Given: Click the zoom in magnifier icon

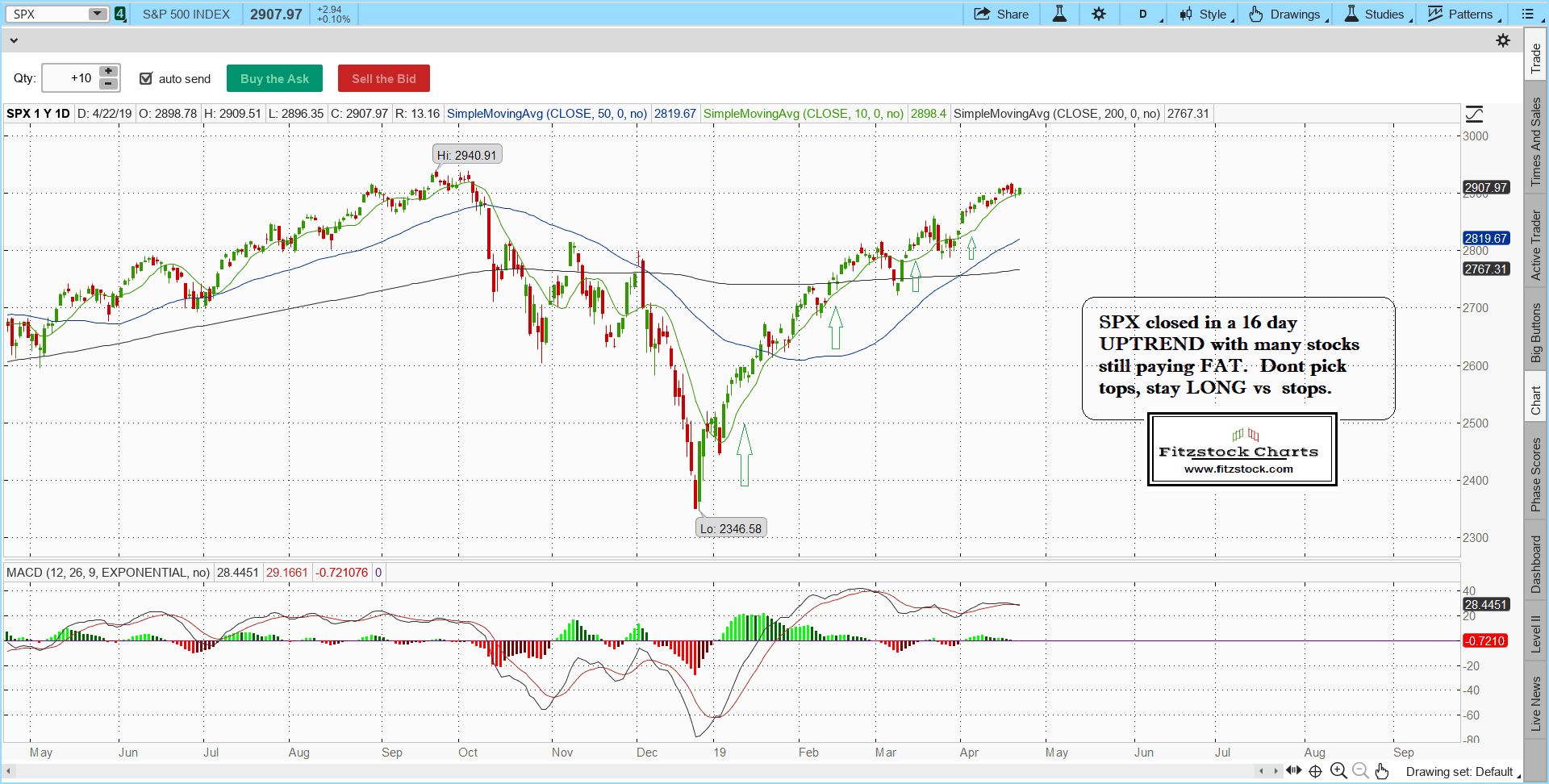Looking at the screenshot, I should [x=1338, y=771].
